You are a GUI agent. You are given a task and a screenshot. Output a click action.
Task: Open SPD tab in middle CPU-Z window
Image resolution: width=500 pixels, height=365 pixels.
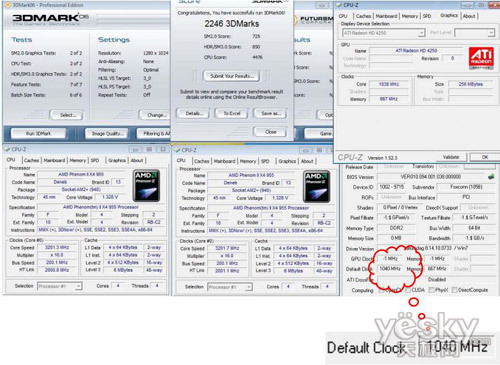(265, 161)
